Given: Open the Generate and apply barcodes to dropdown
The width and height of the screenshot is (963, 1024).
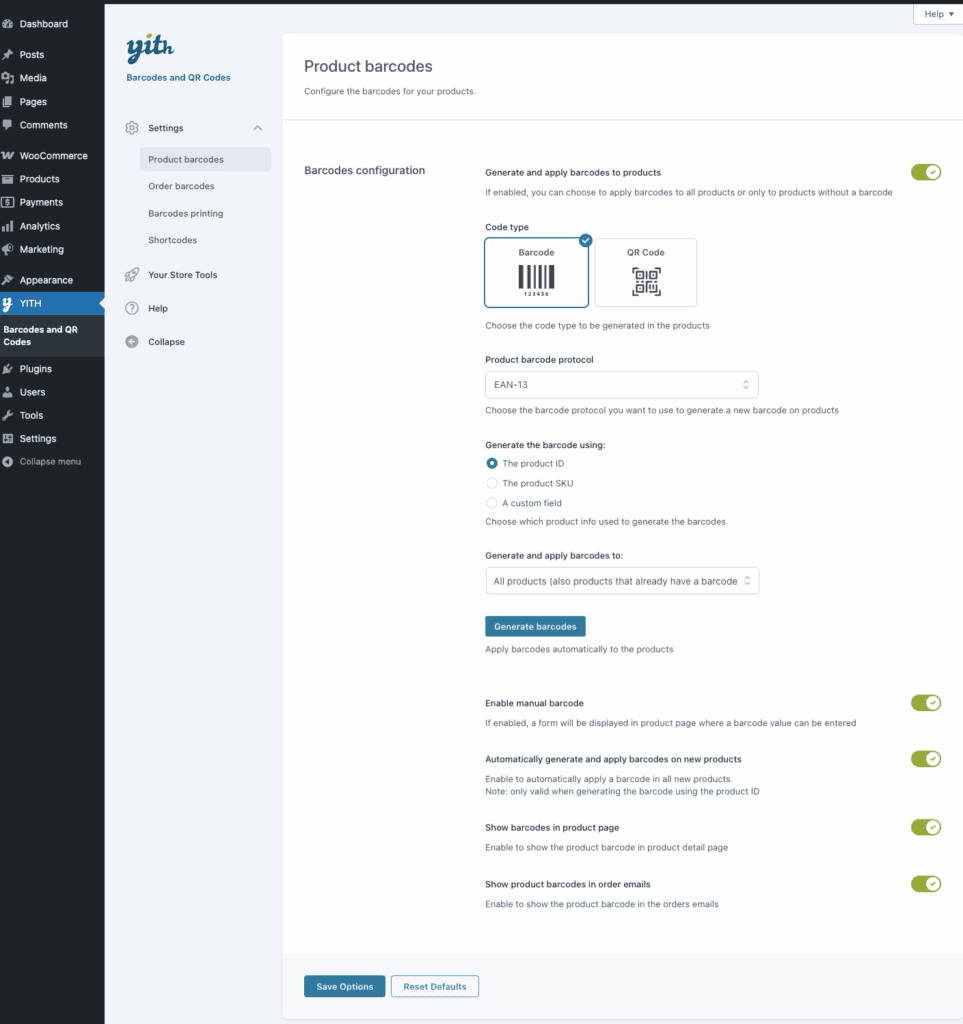Looking at the screenshot, I should click(621, 580).
